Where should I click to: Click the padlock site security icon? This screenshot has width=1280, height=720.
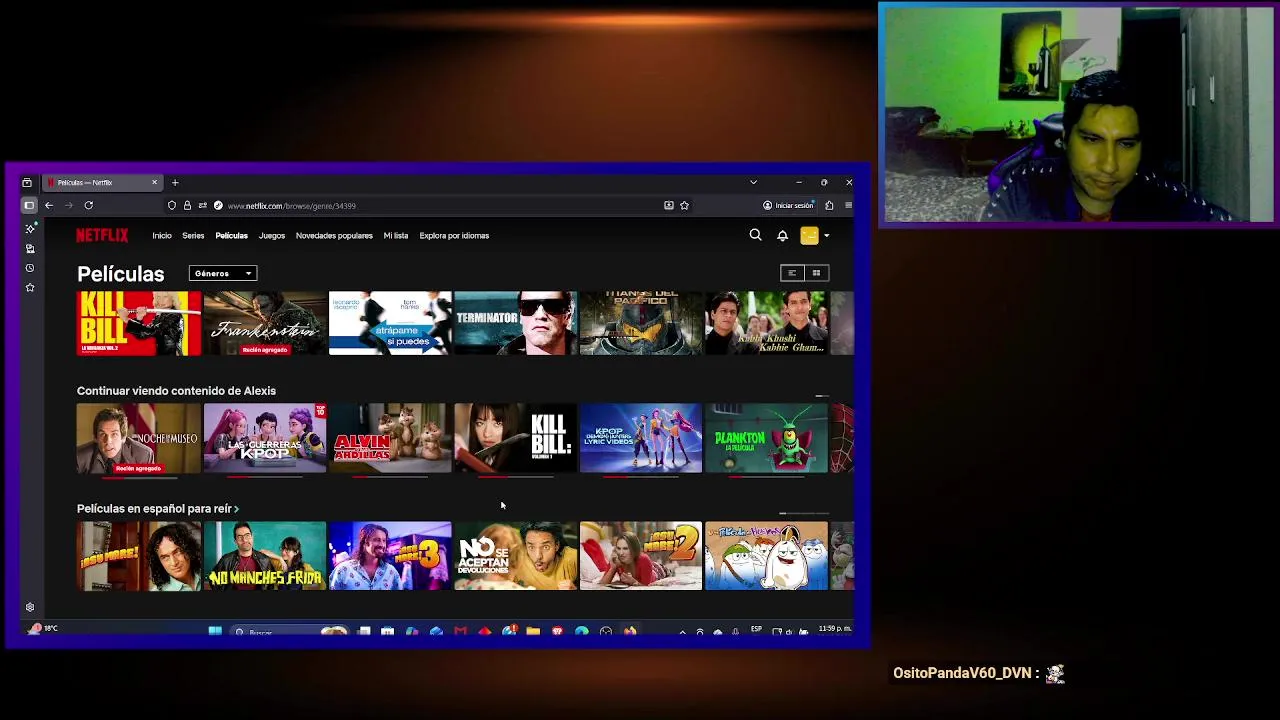tap(187, 205)
